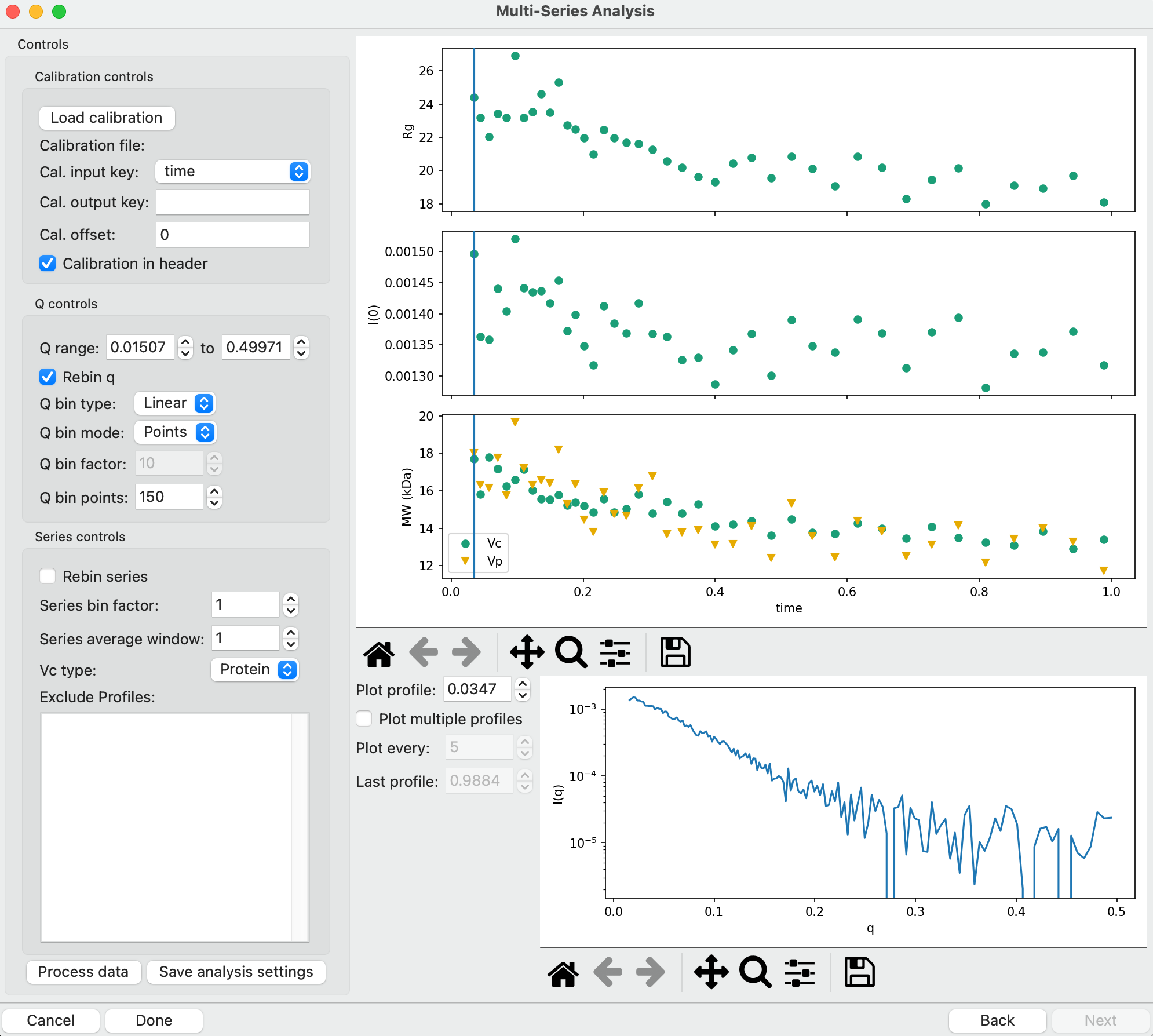Click Back arrow in series plot toolbar
Viewport: 1153px width, 1036px height.
click(424, 652)
